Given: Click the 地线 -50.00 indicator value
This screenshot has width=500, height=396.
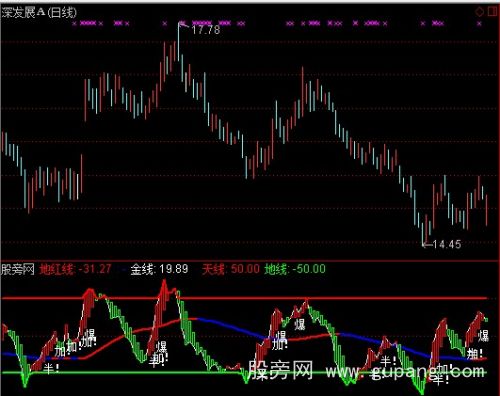Looking at the screenshot, I should [295, 269].
